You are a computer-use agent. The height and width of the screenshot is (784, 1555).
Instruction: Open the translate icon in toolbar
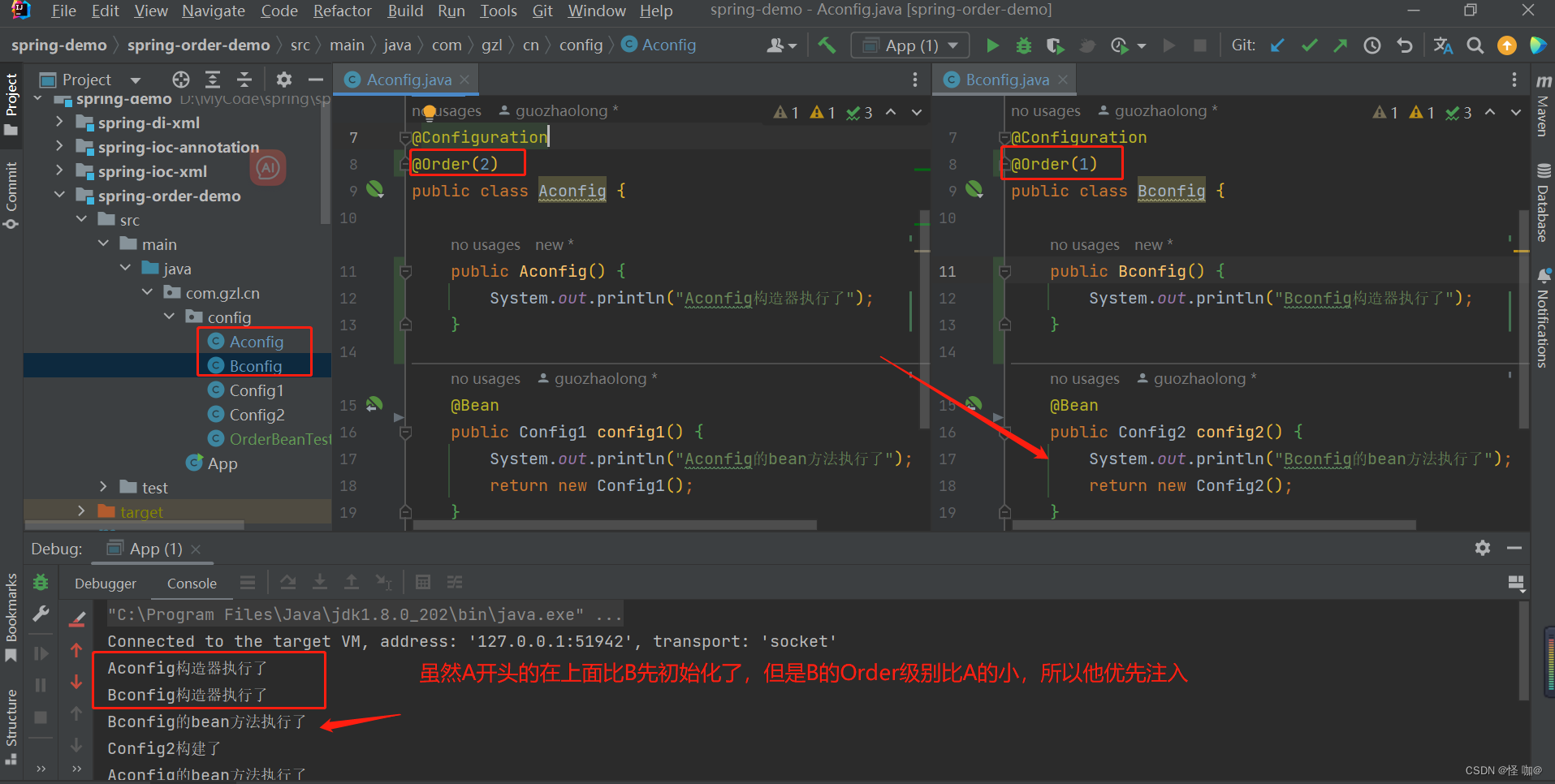coord(1443,45)
